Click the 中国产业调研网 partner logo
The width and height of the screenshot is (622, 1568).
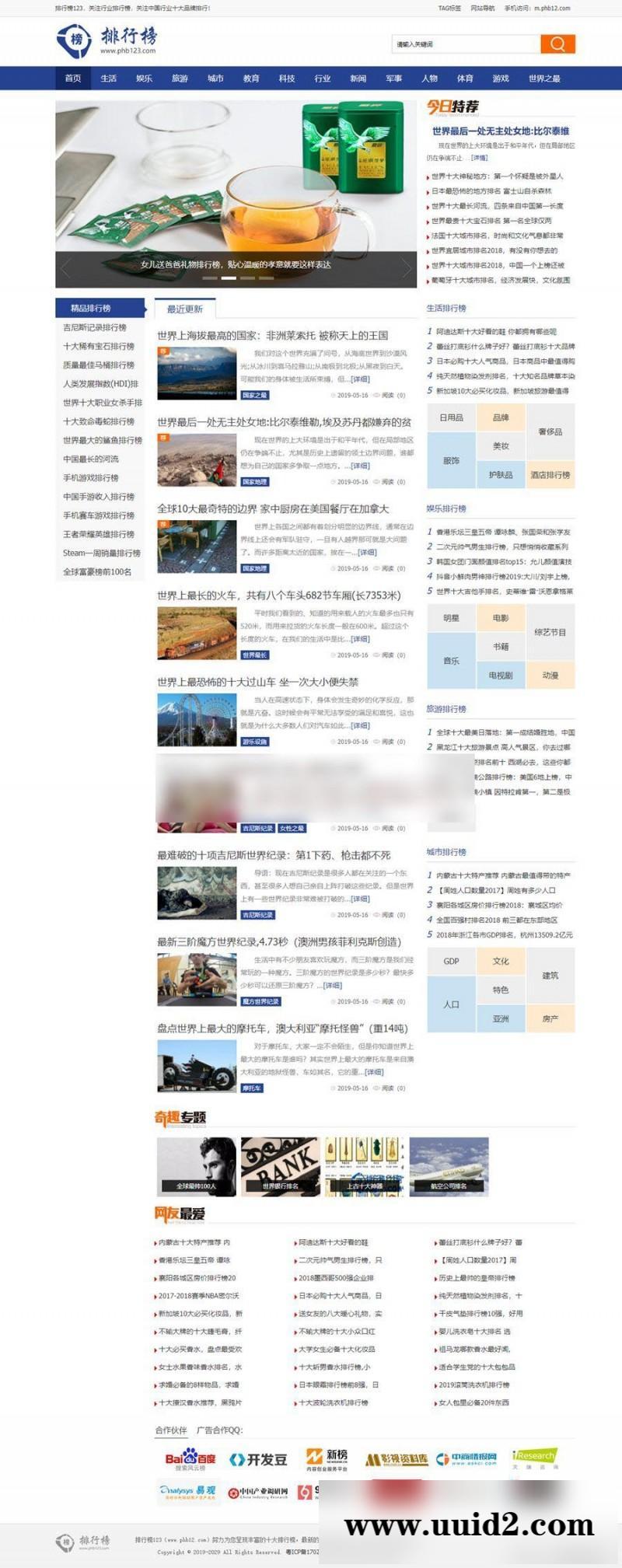[257, 1492]
